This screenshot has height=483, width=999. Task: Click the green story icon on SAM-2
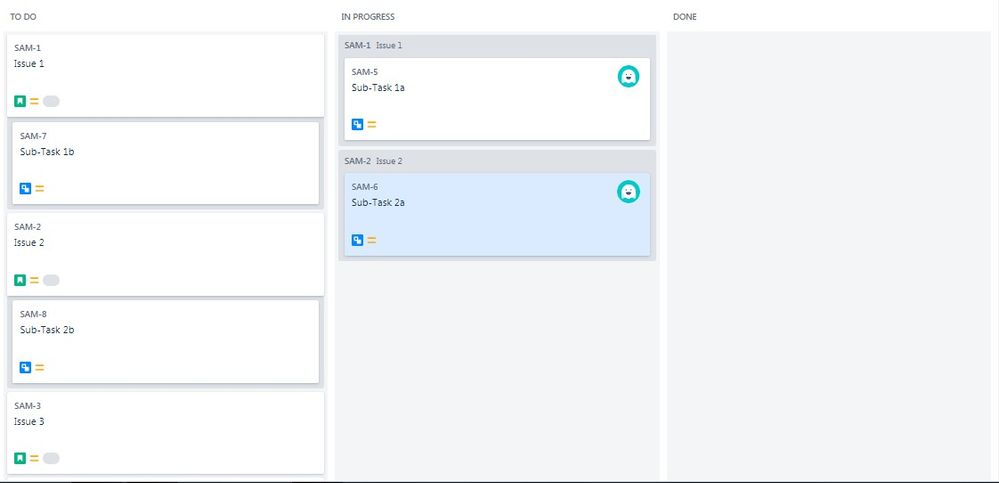coord(20,280)
